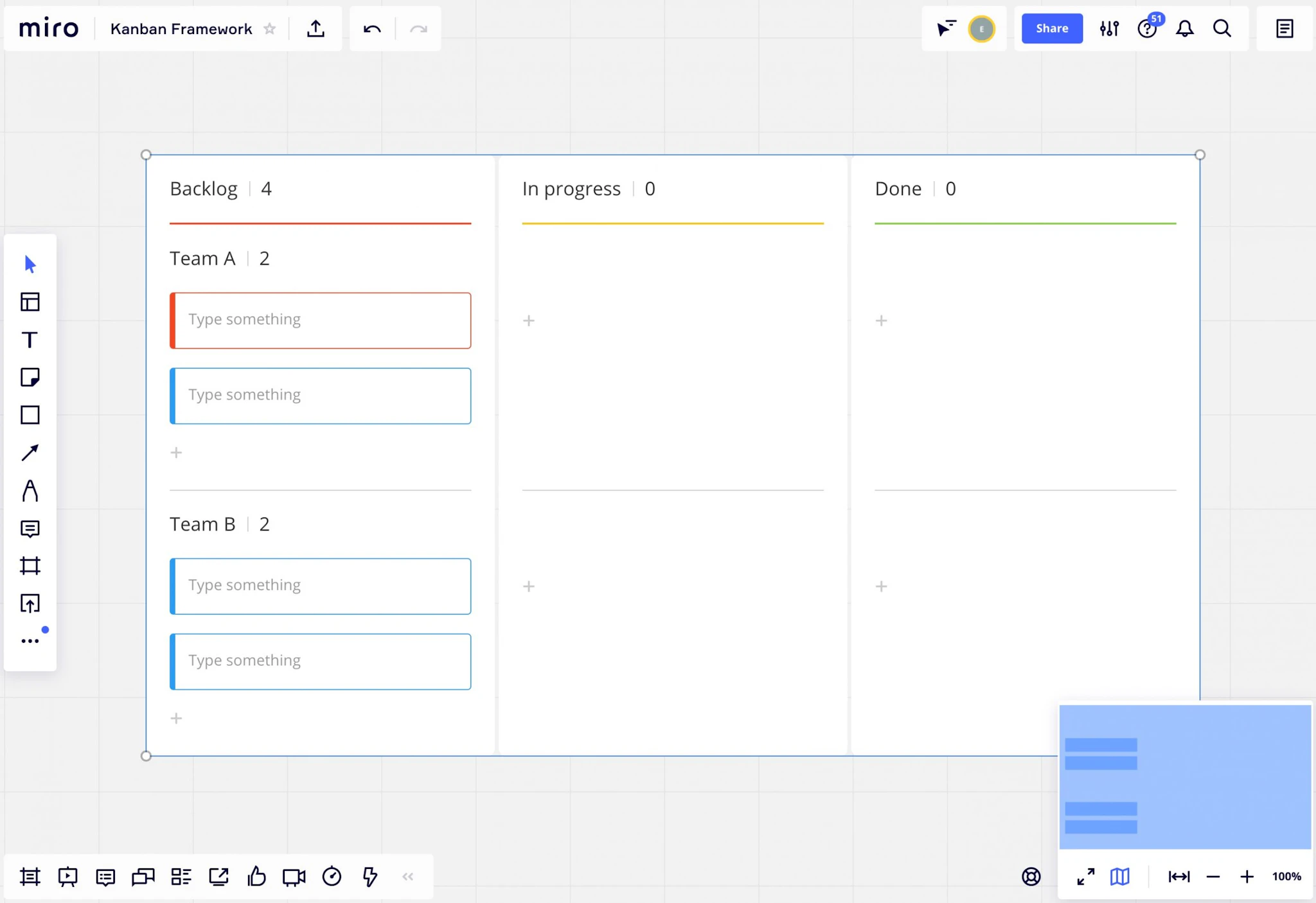
Task: Click the Kanban Framework board title
Action: tap(181, 29)
